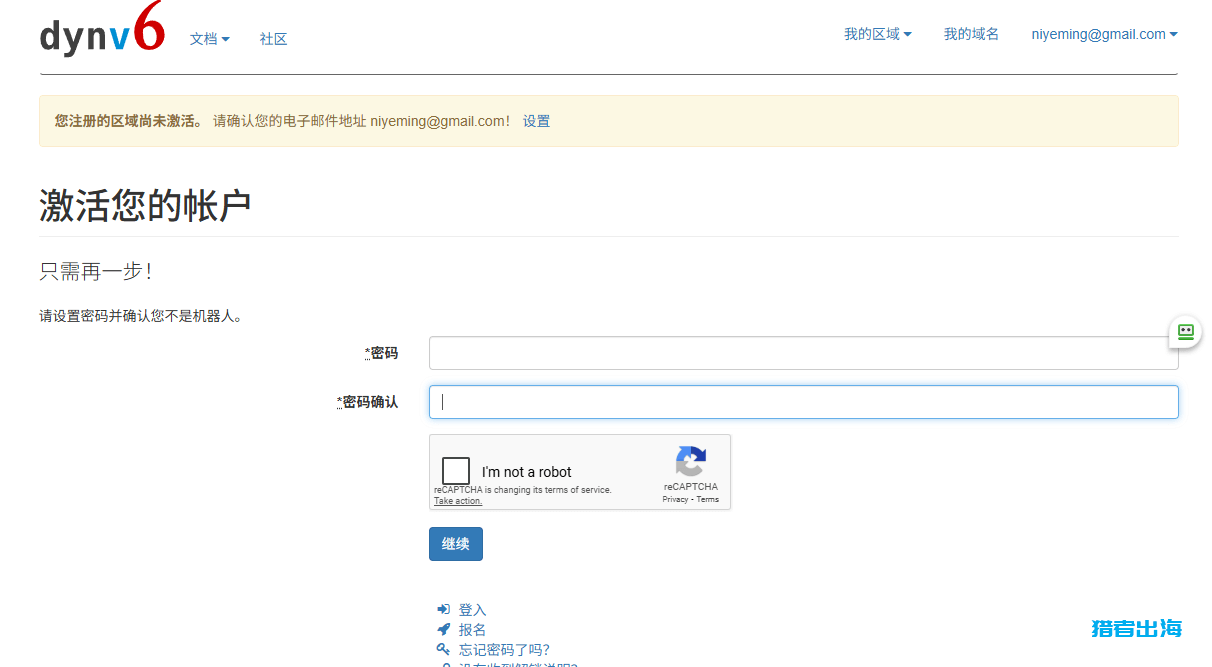Expand the 文档 dropdown menu
The height and width of the screenshot is (667, 1212).
pos(210,39)
